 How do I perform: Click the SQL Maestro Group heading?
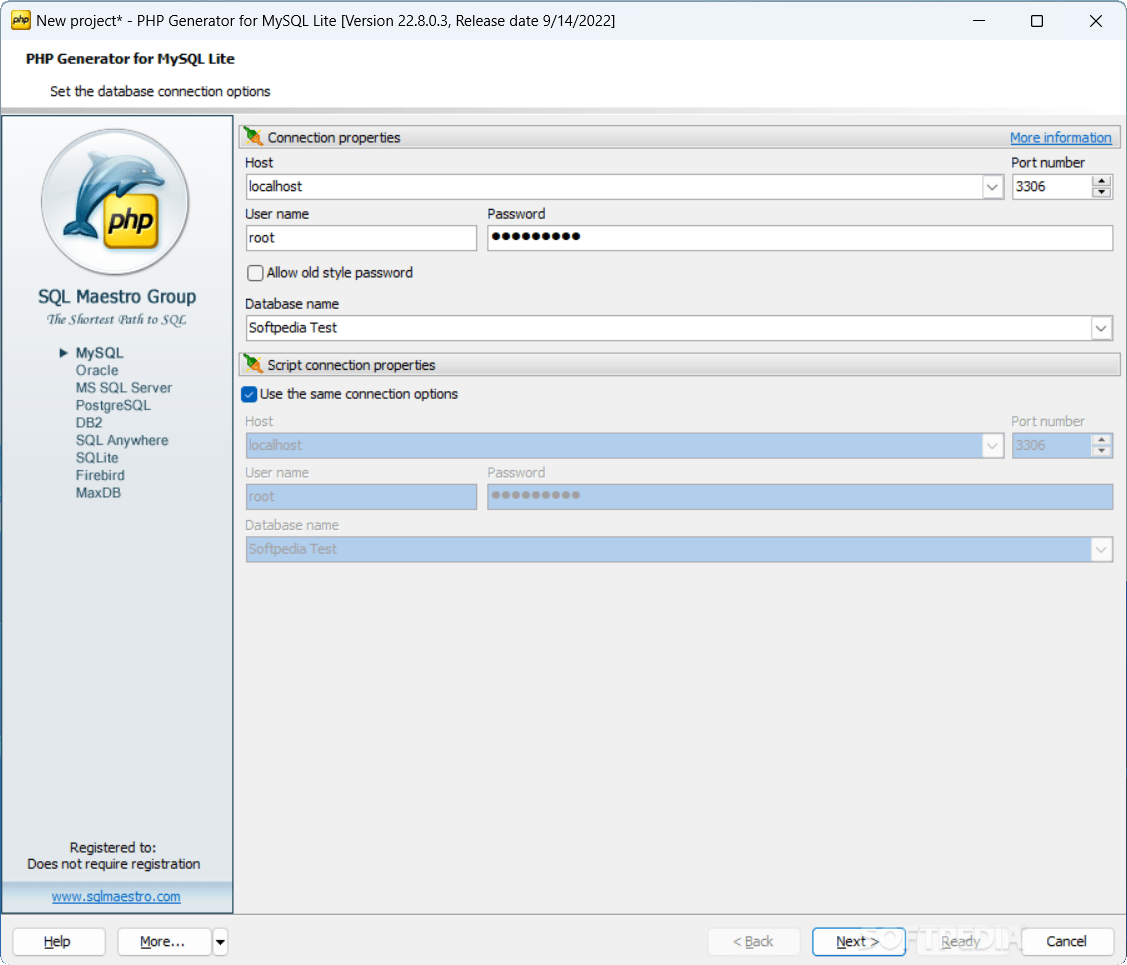116,297
